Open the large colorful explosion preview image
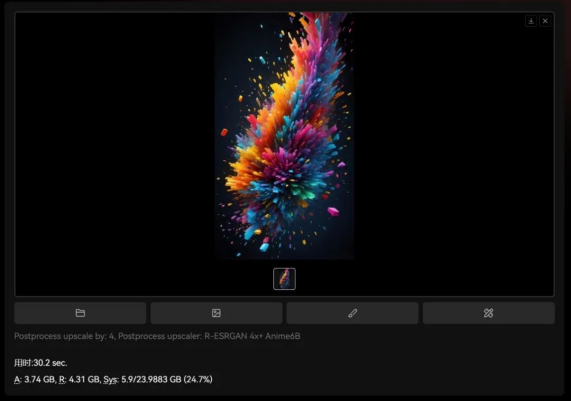 284,135
